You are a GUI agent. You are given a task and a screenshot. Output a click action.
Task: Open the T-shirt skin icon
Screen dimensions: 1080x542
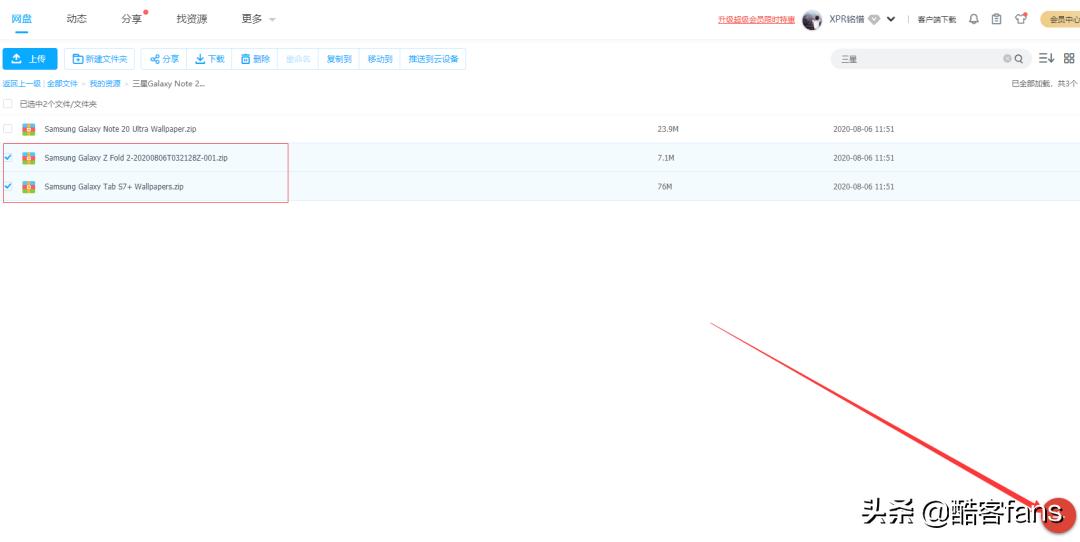point(1021,19)
